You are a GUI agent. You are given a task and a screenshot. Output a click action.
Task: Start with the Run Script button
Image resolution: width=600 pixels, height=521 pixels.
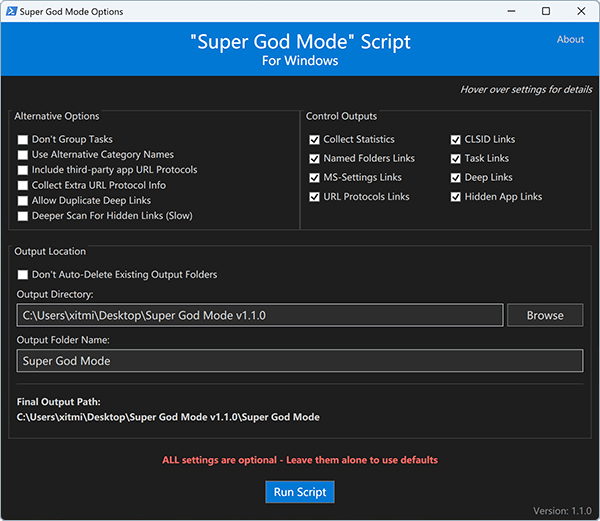(300, 492)
